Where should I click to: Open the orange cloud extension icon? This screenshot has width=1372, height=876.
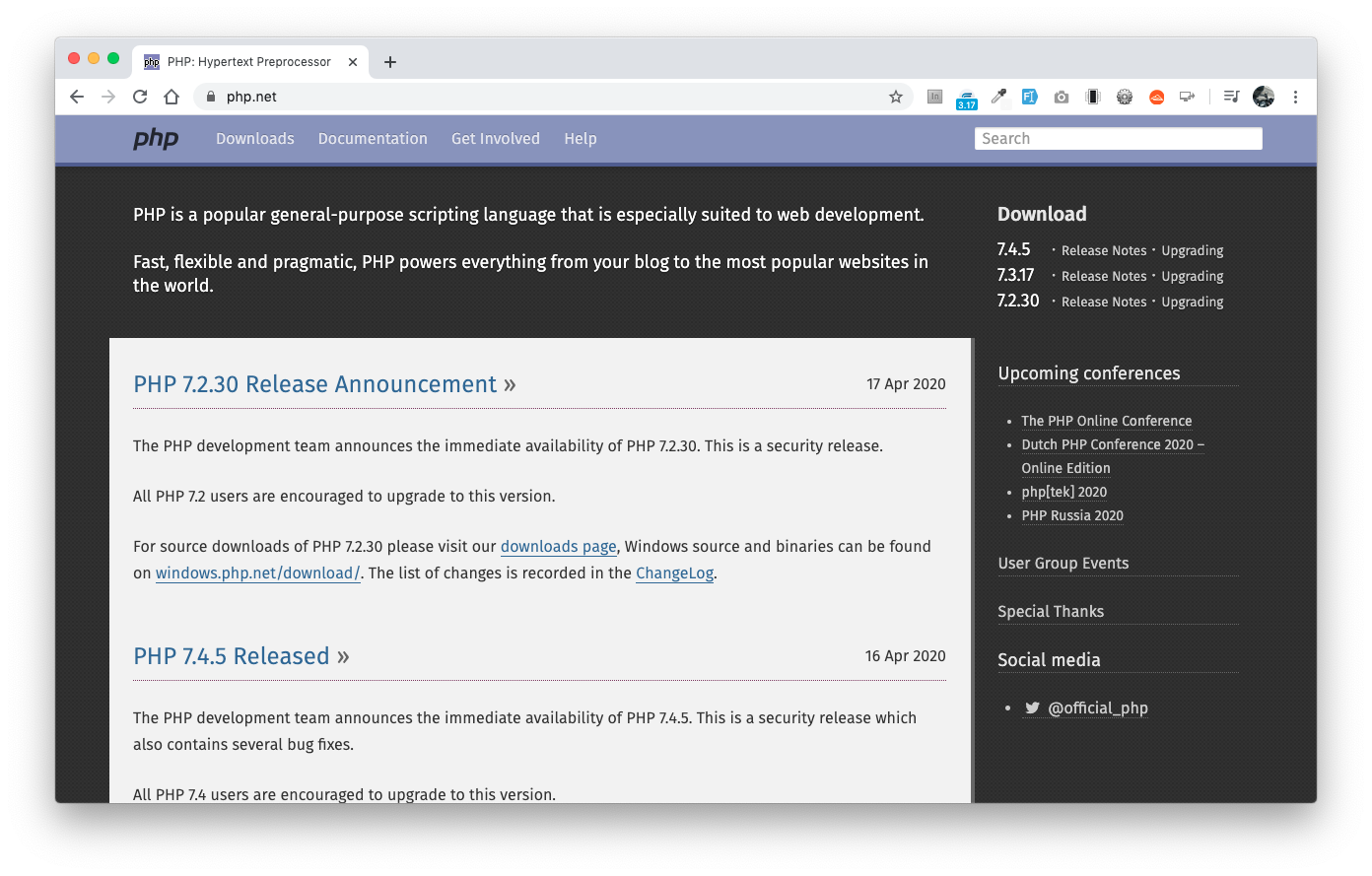click(1157, 97)
